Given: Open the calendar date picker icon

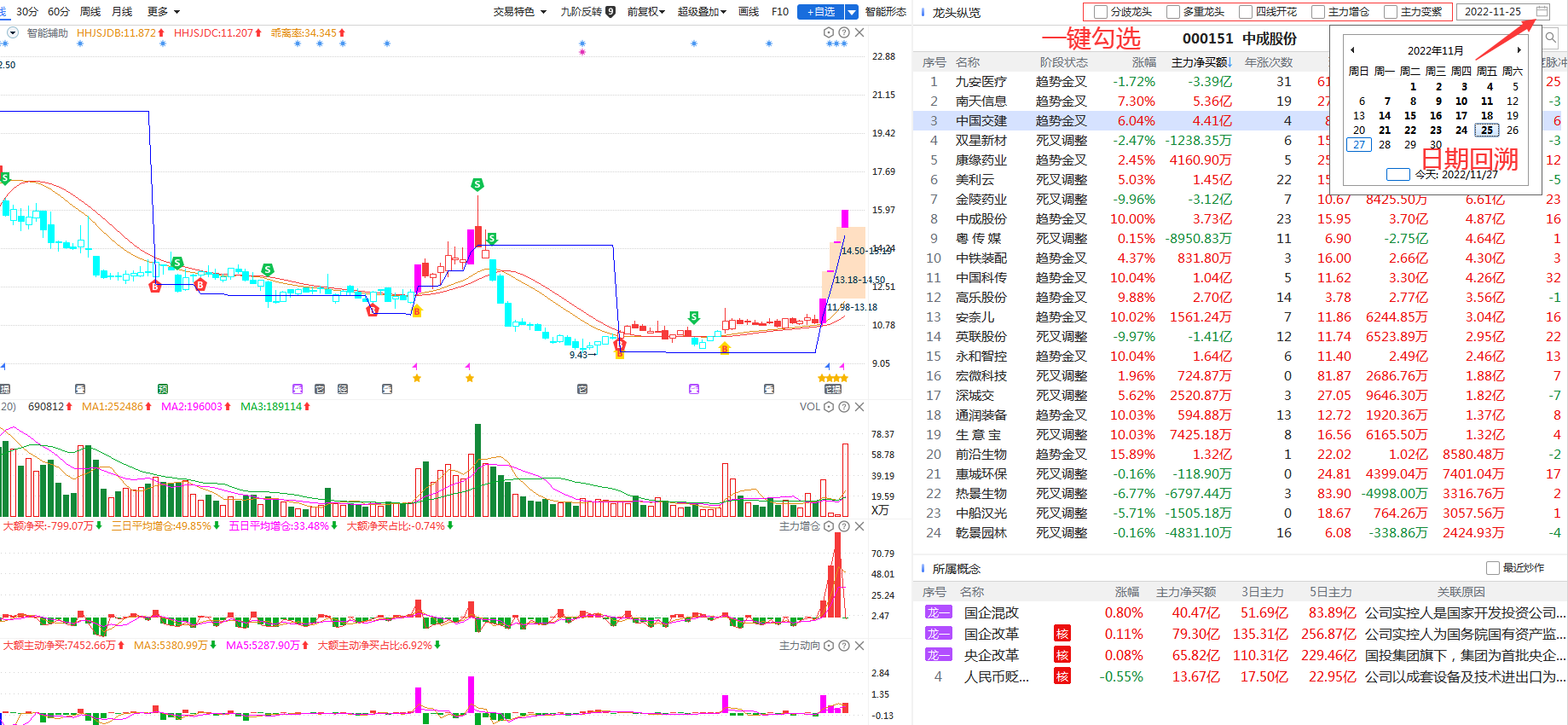Looking at the screenshot, I should [x=1542, y=11].
